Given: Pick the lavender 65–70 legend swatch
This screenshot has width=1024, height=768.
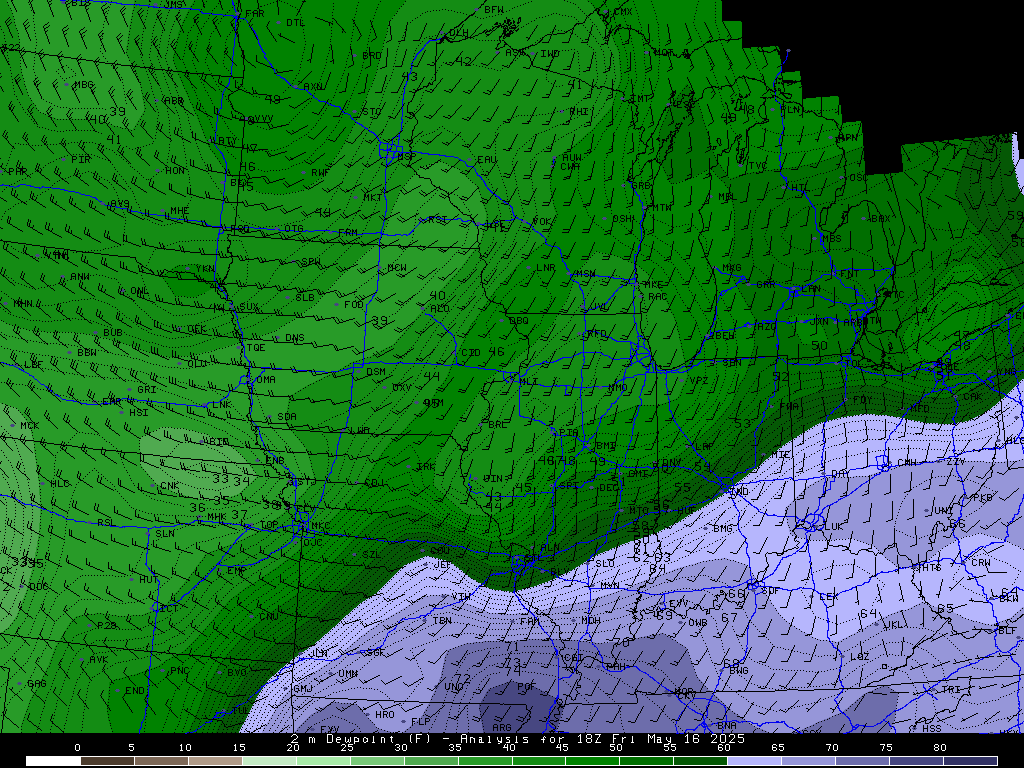Looking at the screenshot, I should pyautogui.click(x=808, y=761).
